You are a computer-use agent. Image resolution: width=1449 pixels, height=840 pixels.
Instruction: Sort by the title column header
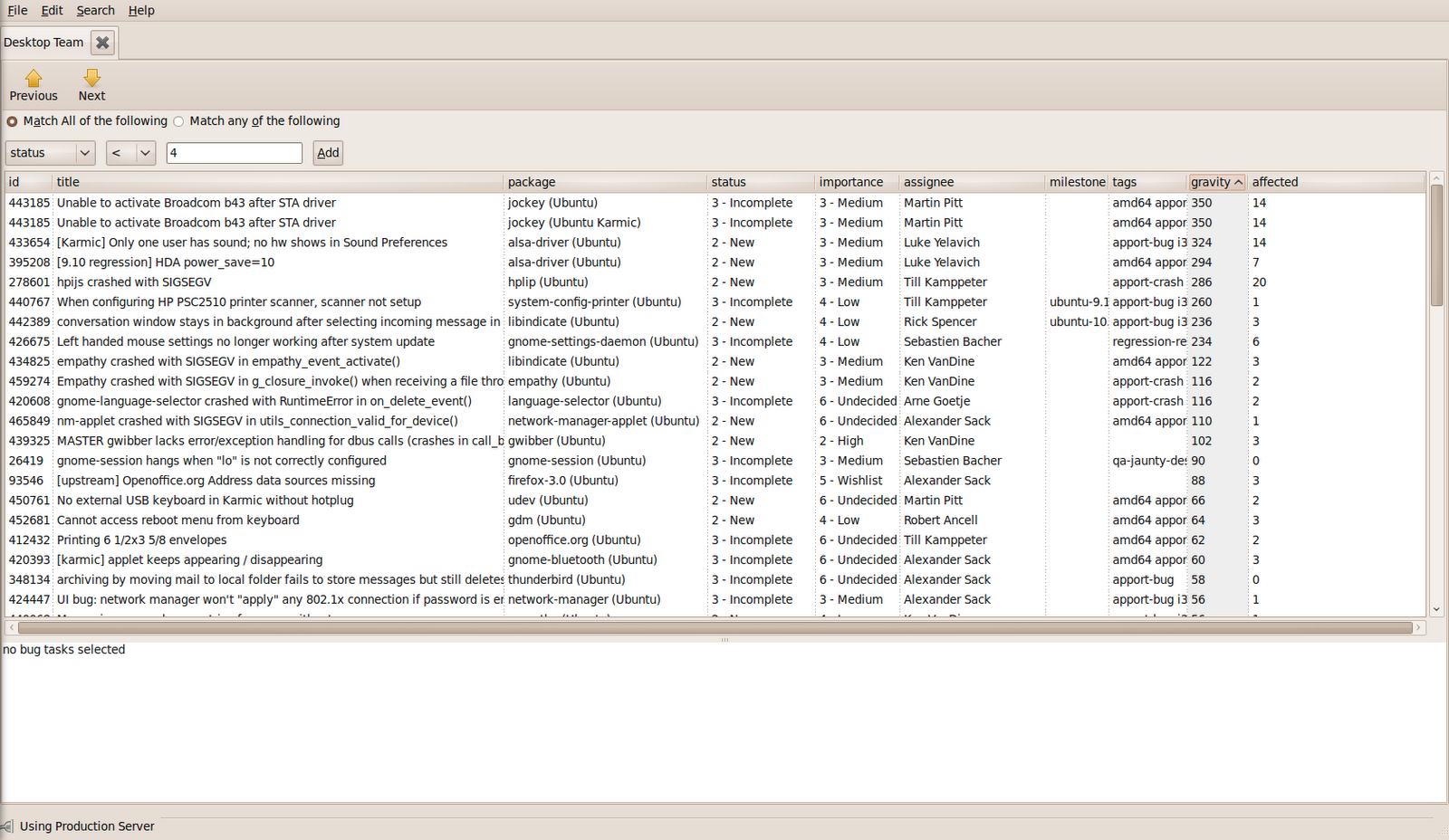click(x=278, y=182)
